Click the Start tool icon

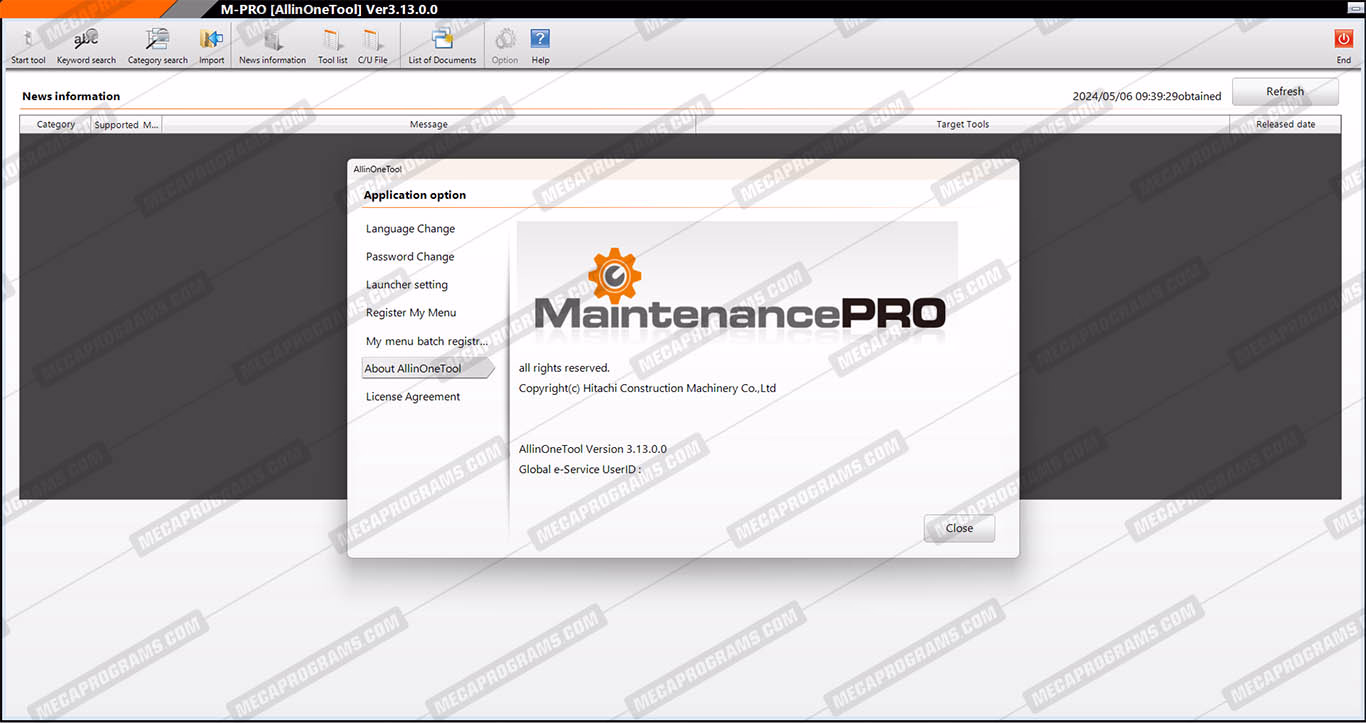(x=28, y=40)
